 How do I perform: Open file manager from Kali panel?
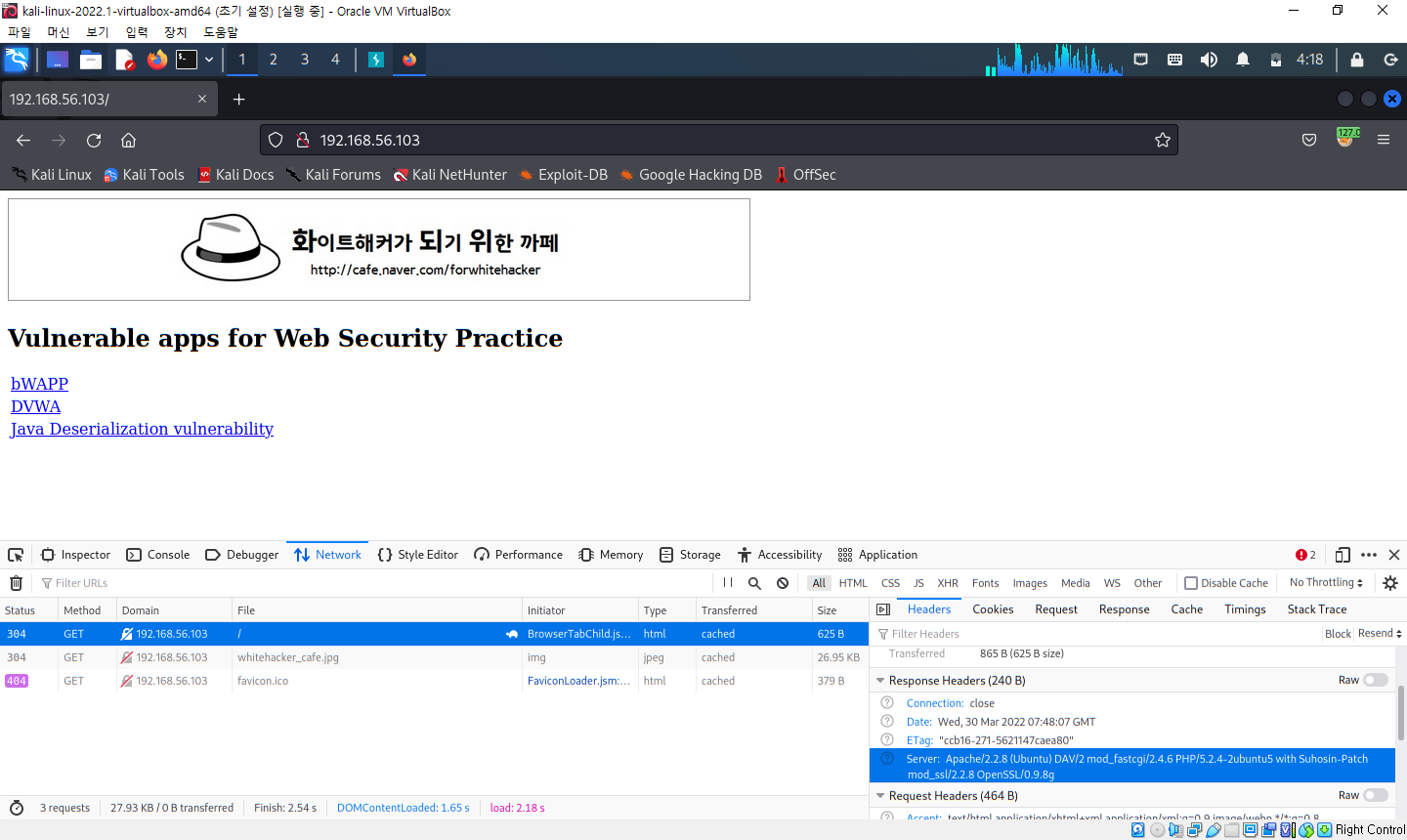click(x=91, y=60)
